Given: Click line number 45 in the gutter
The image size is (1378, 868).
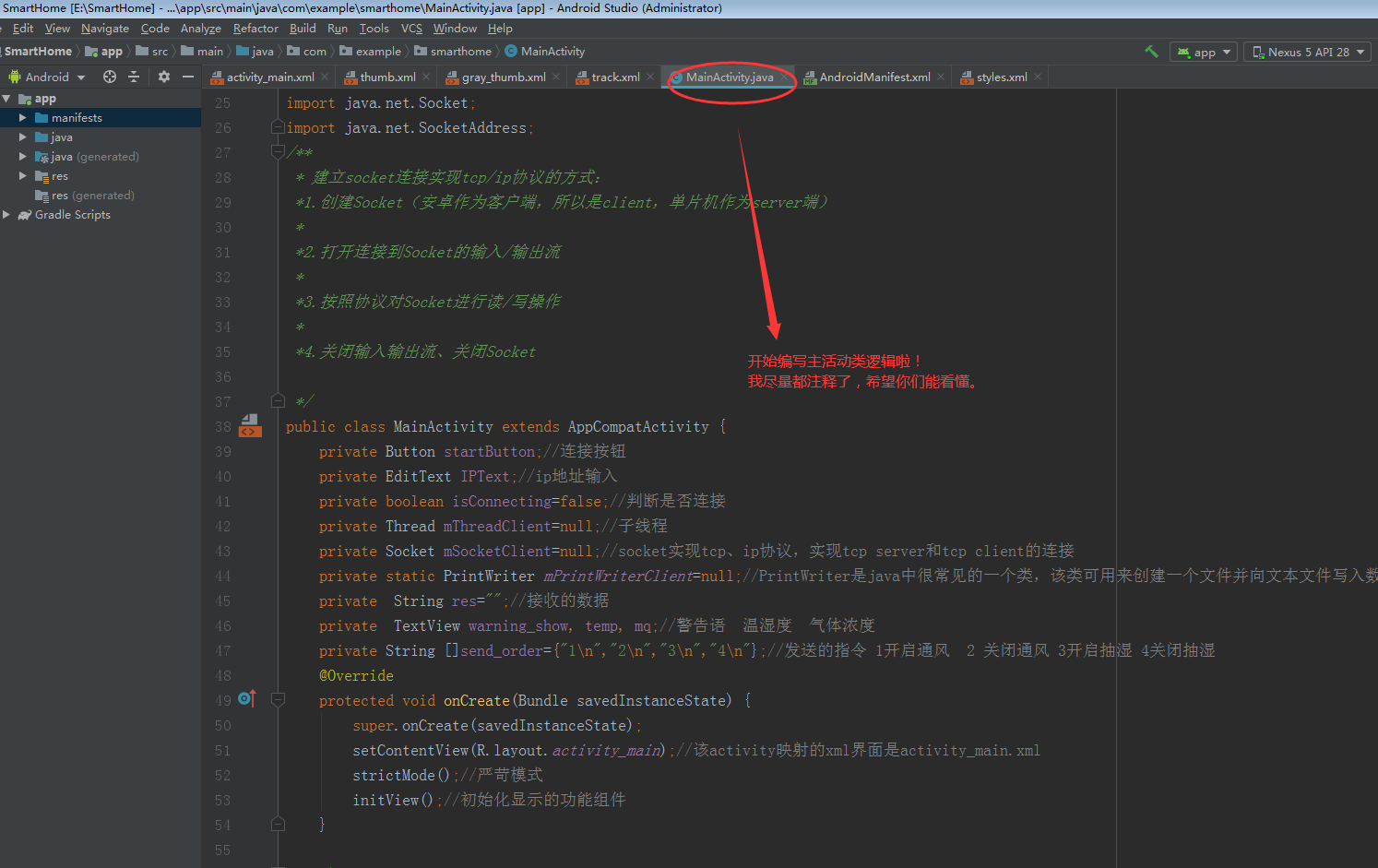Looking at the screenshot, I should click(x=222, y=600).
